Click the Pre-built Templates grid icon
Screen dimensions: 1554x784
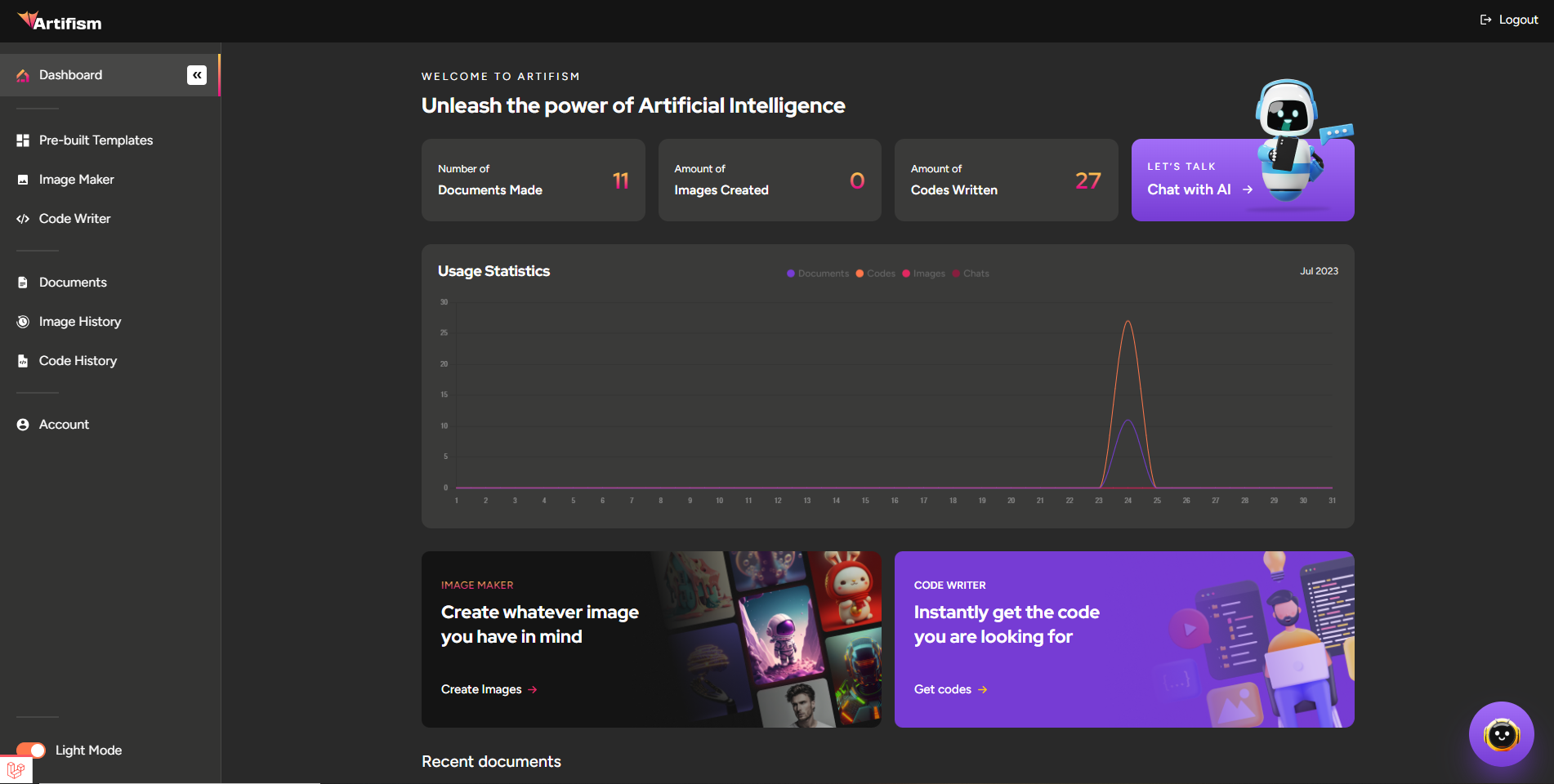23,140
